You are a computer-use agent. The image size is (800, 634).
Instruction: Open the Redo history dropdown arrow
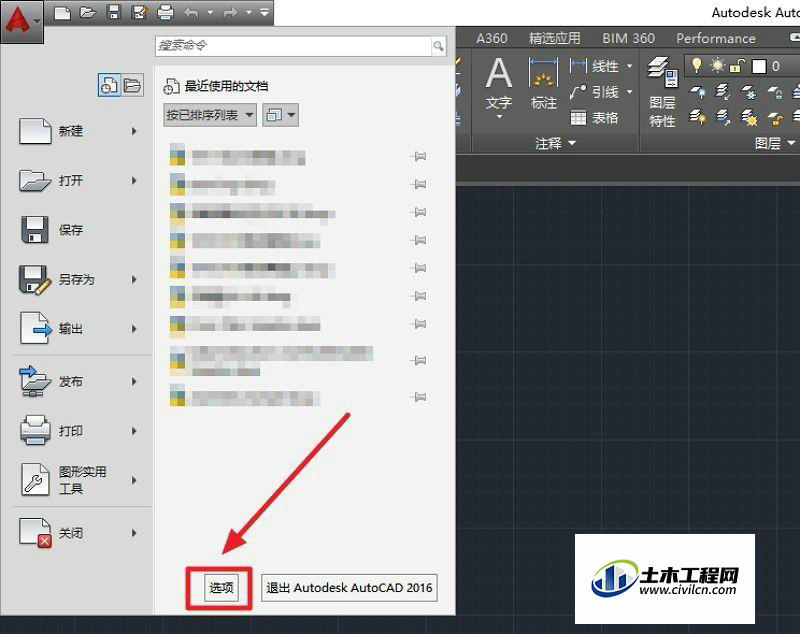tap(249, 13)
